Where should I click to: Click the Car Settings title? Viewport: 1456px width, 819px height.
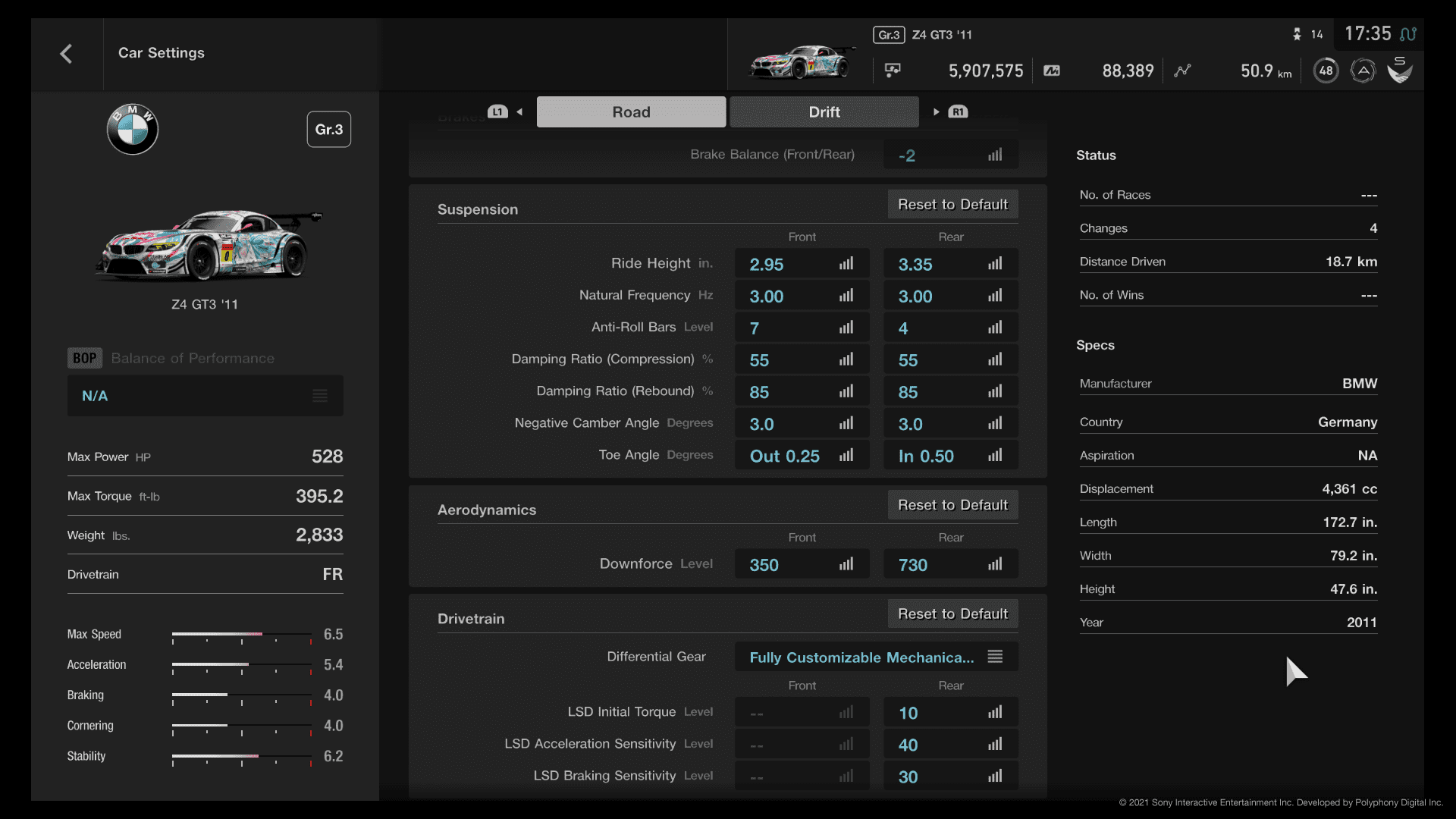pos(162,52)
